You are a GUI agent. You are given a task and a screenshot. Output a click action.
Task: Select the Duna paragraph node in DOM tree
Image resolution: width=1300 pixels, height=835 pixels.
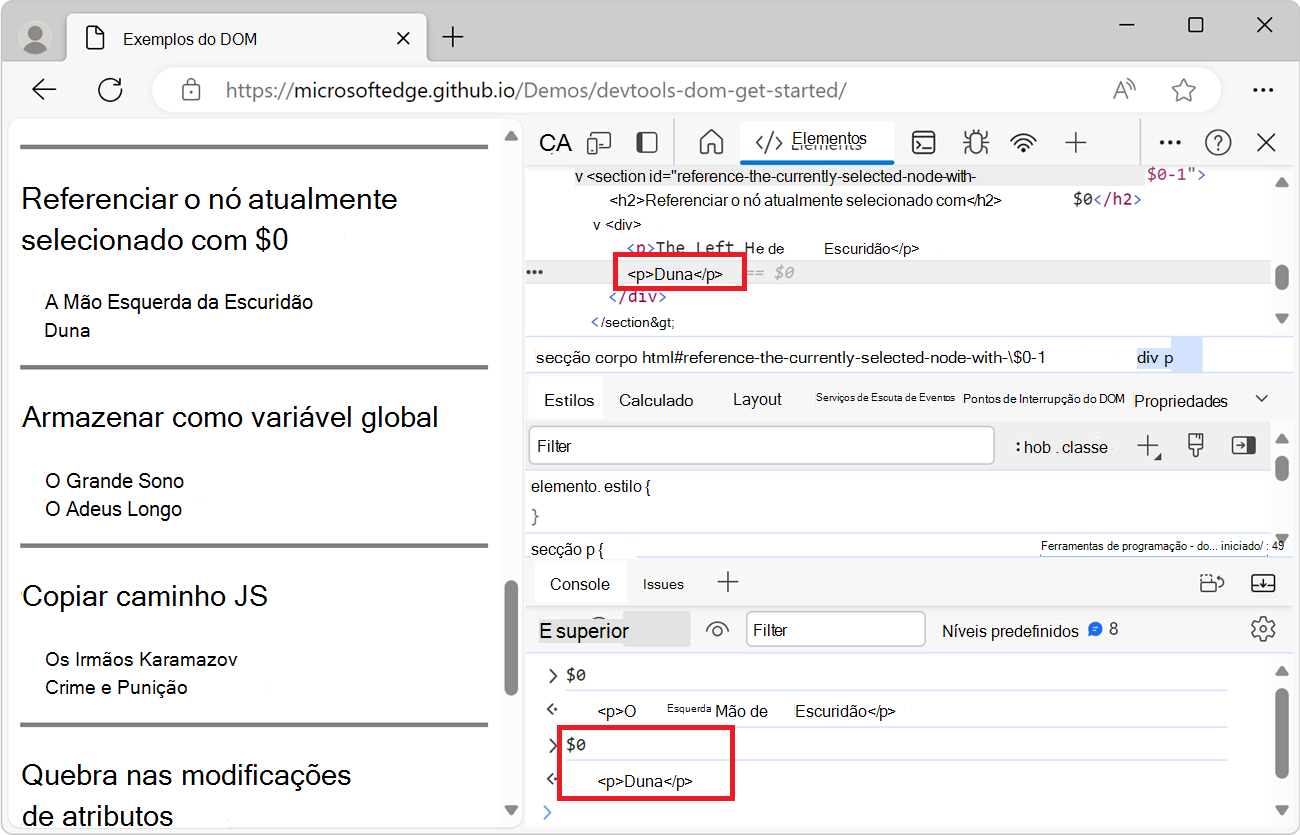pos(674,273)
